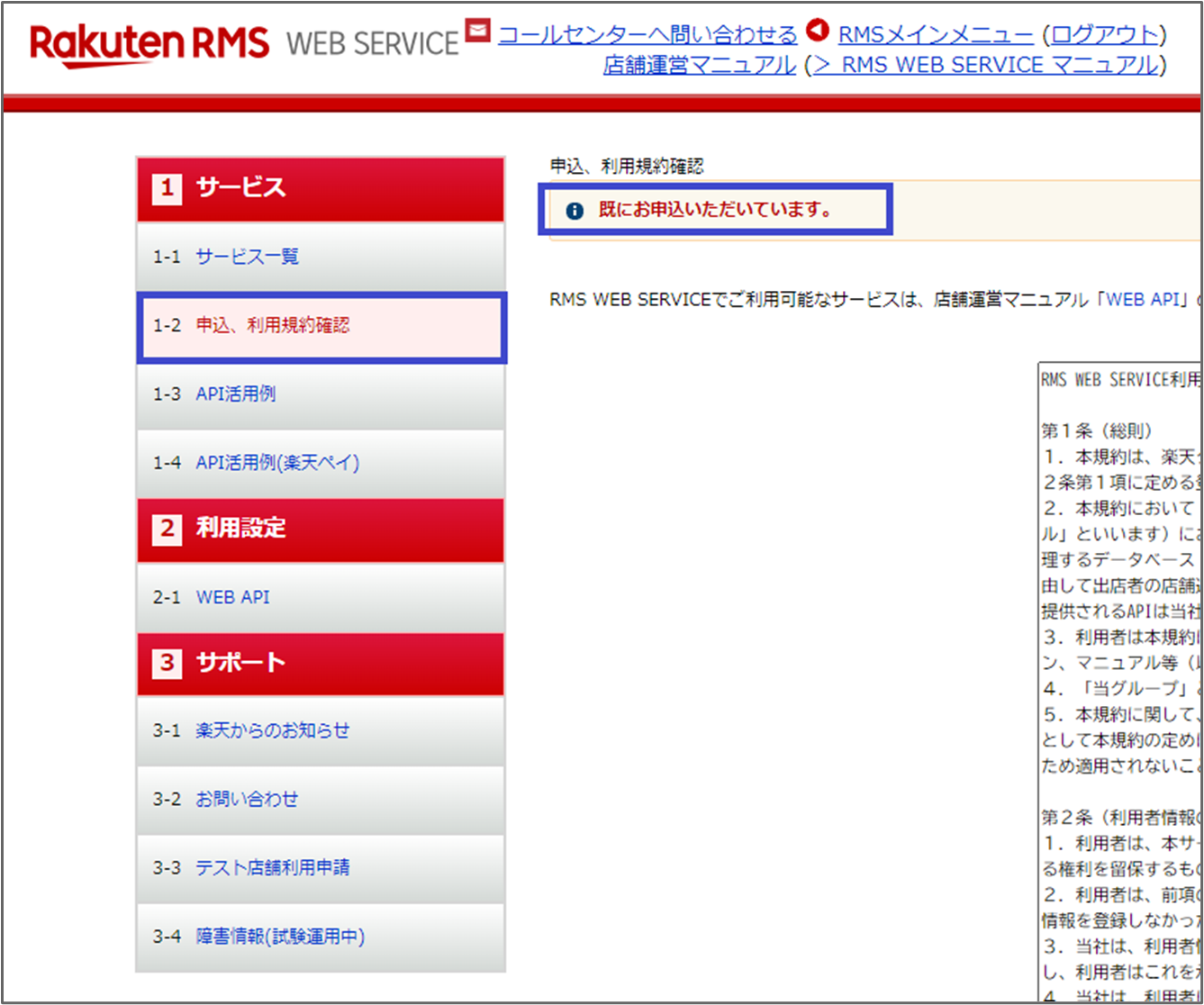This screenshot has width=1204, height=1005.
Task: Open コールセンターへ問い合わせる link
Action: (647, 35)
